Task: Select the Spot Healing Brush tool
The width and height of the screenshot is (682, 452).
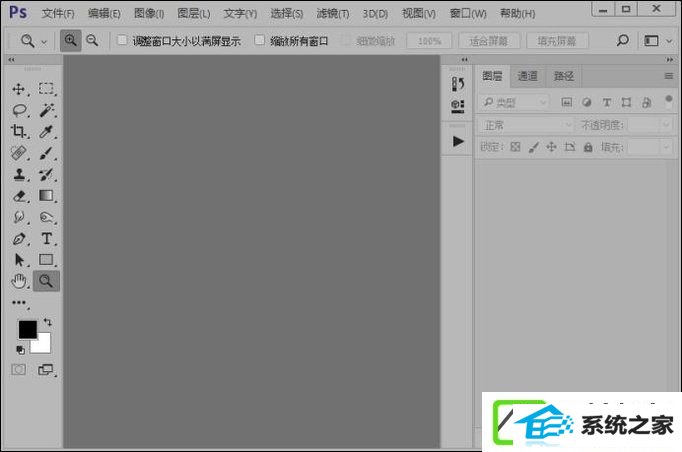Action: tap(19, 153)
